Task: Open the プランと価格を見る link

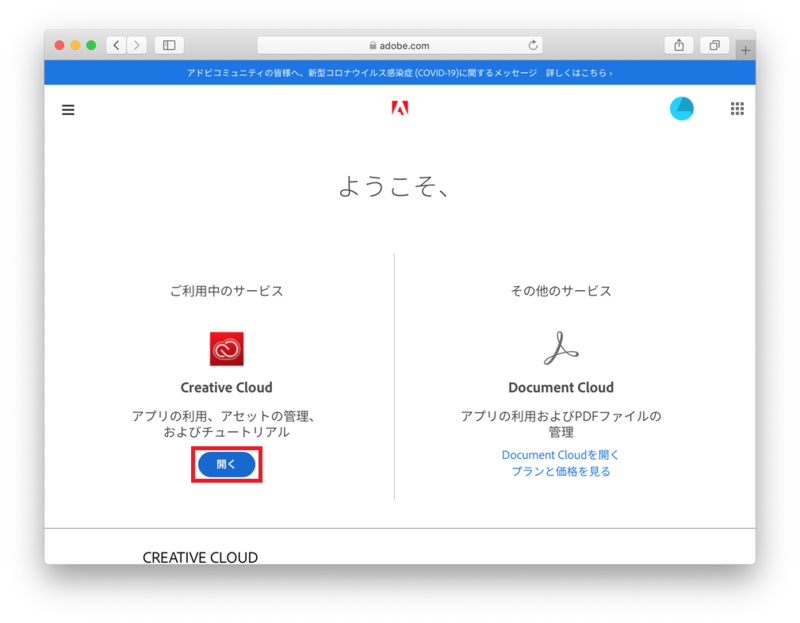Action: pyautogui.click(x=561, y=471)
